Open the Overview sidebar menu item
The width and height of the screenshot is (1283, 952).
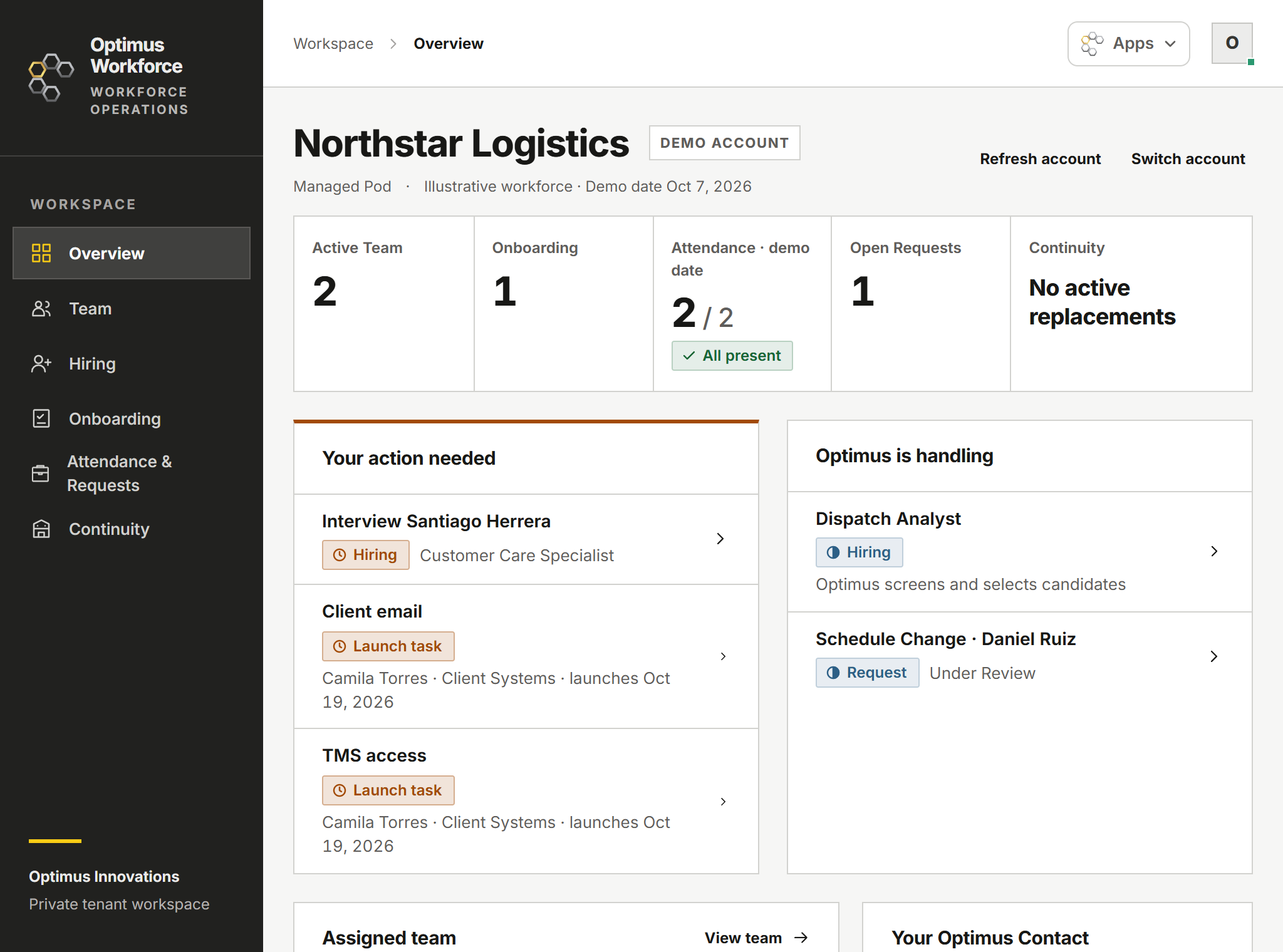(132, 253)
